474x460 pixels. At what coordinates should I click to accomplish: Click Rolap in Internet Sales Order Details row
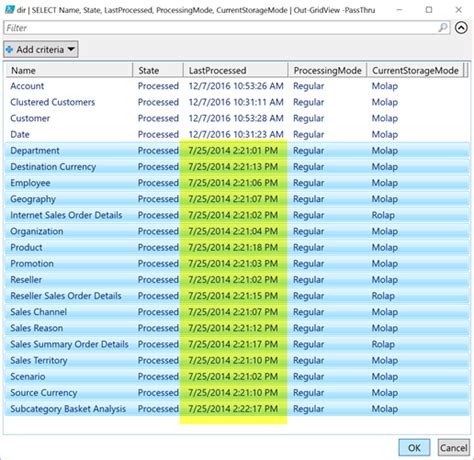[383, 215]
